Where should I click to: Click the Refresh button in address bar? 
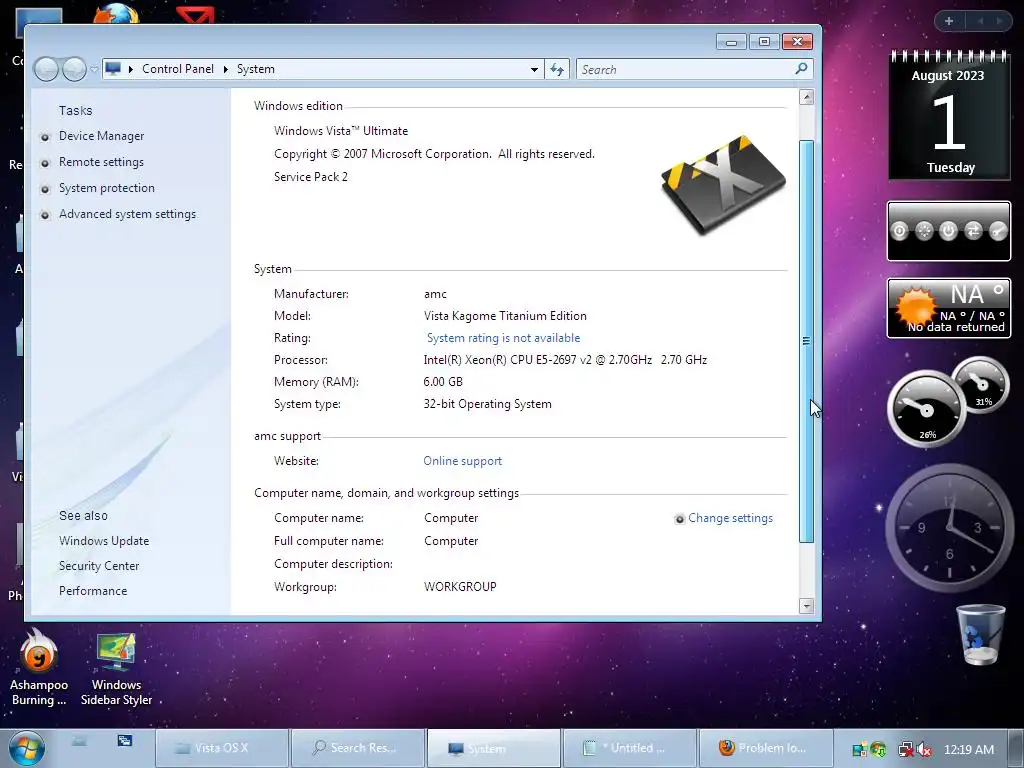tap(557, 69)
